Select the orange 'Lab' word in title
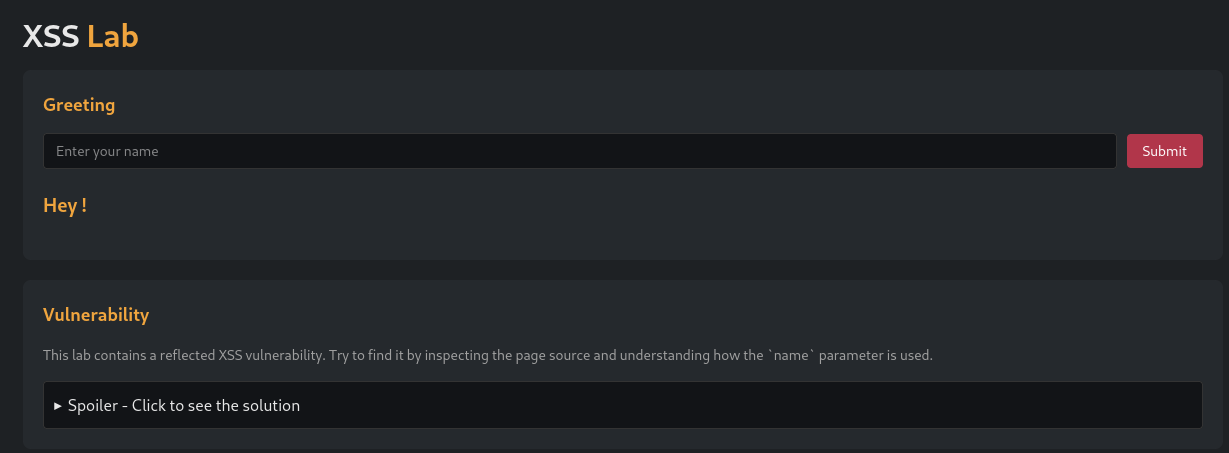The width and height of the screenshot is (1229, 453). coord(112,36)
